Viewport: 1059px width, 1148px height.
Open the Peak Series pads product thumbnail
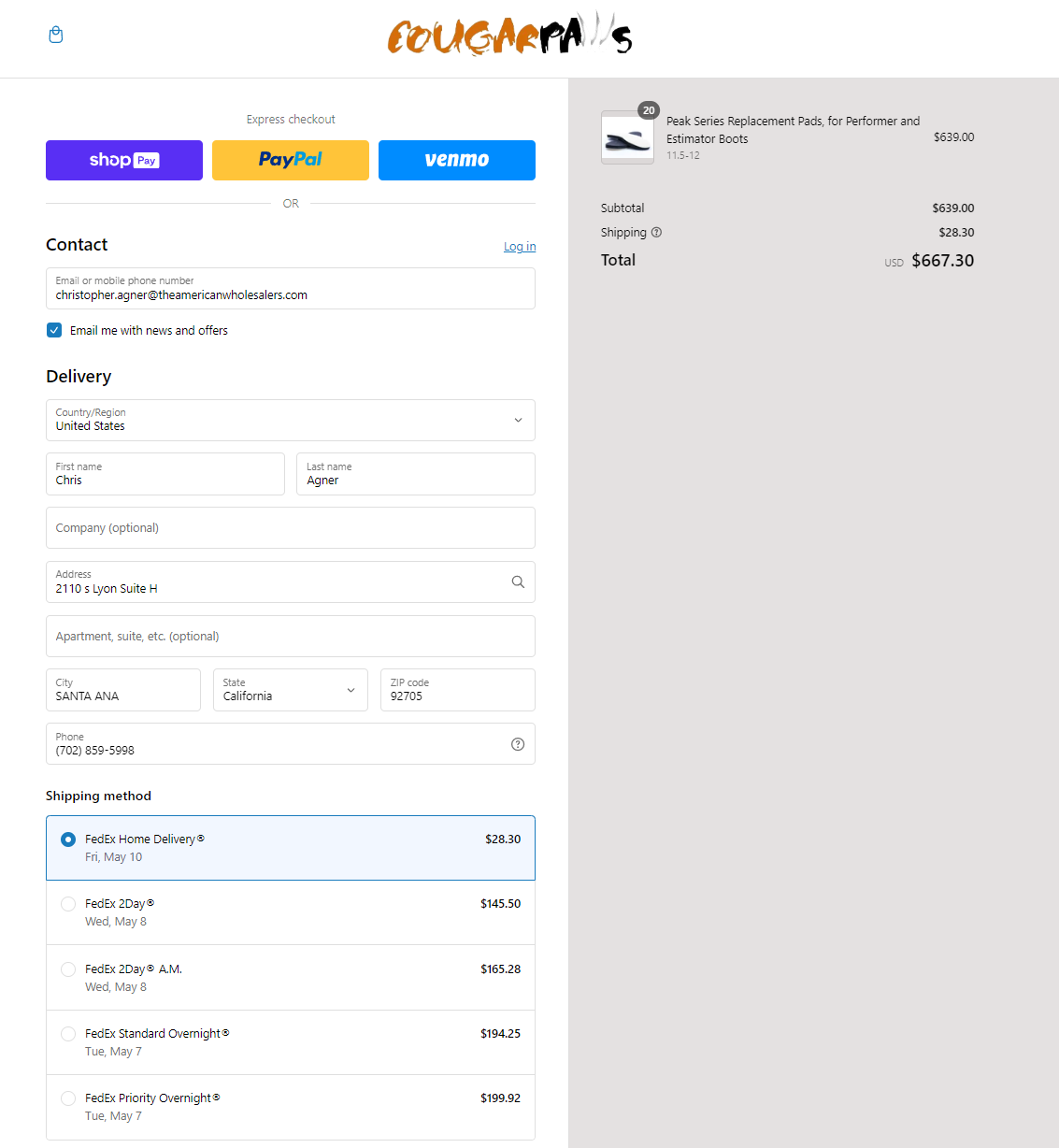pos(627,137)
